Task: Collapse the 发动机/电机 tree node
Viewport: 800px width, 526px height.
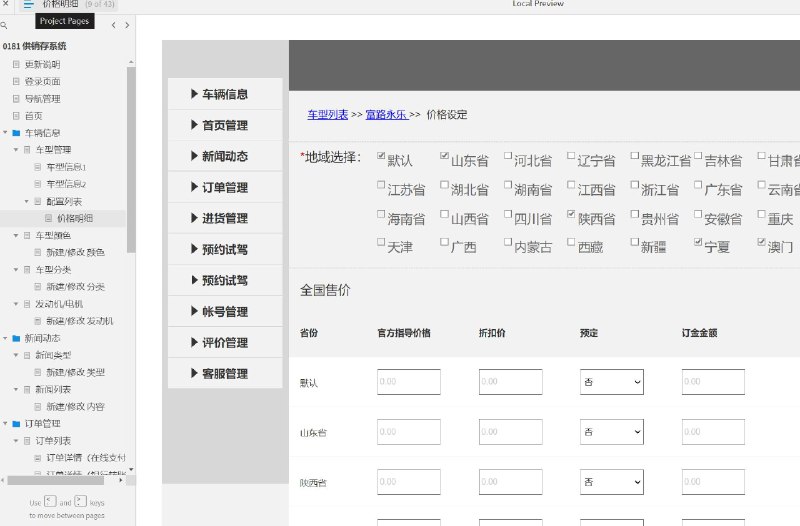Action: 16,304
